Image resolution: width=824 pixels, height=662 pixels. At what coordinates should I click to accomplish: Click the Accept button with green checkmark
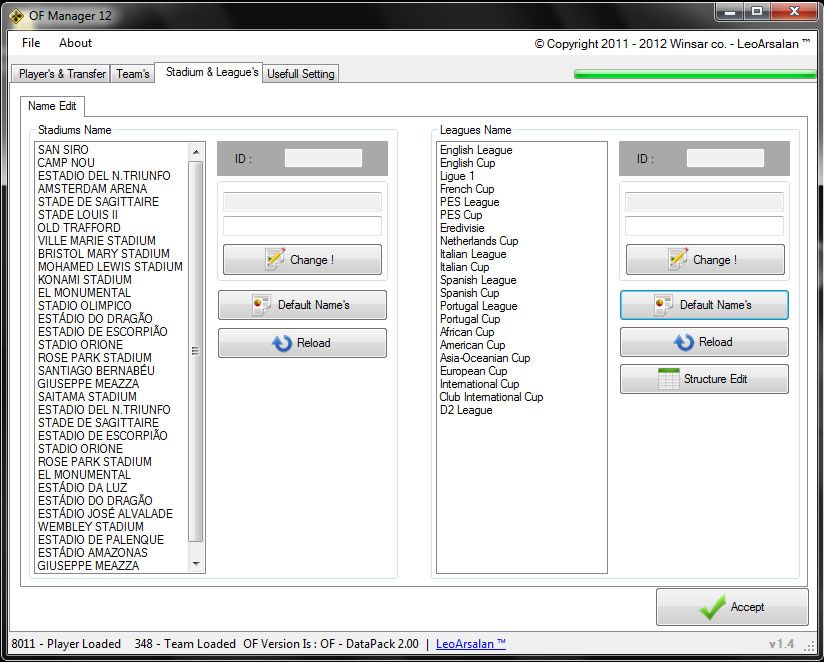(732, 607)
